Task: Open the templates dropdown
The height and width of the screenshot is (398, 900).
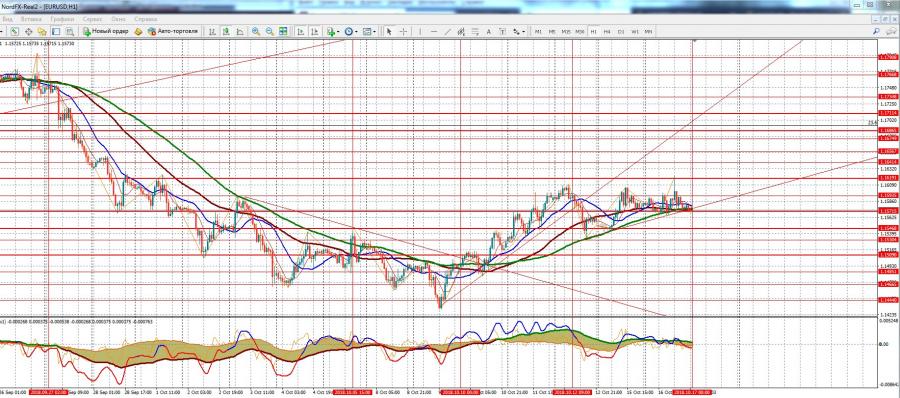Action: (369, 32)
